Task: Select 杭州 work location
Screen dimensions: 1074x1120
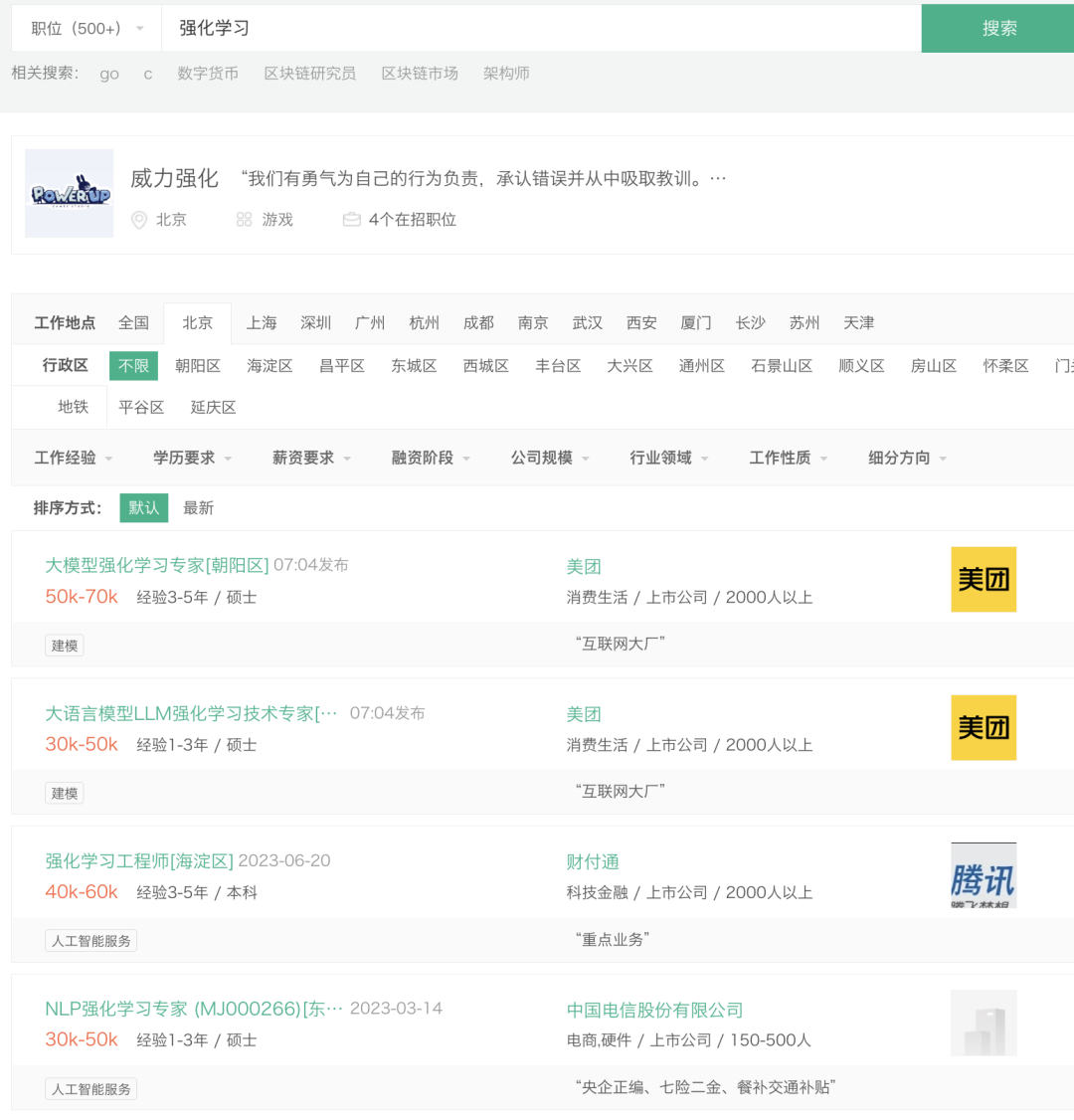Action: (x=425, y=323)
